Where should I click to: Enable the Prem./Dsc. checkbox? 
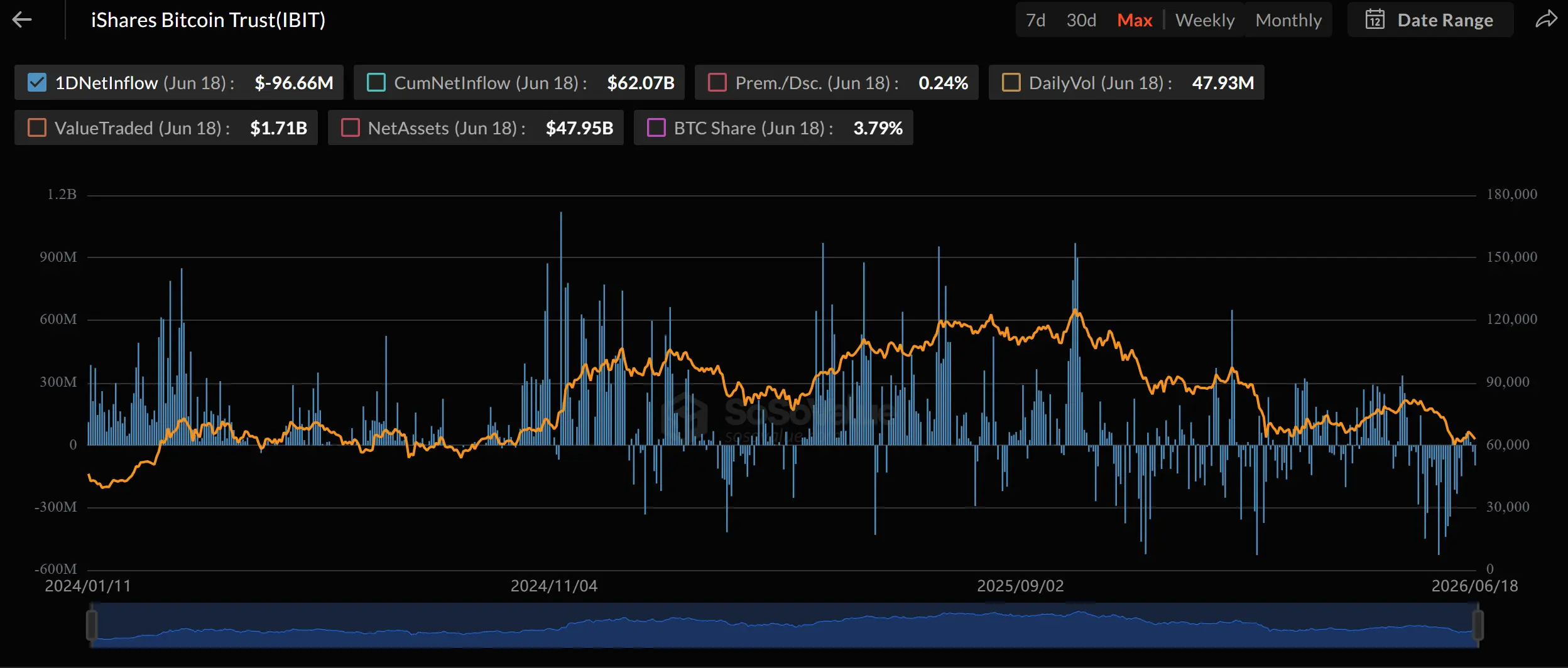tap(717, 82)
